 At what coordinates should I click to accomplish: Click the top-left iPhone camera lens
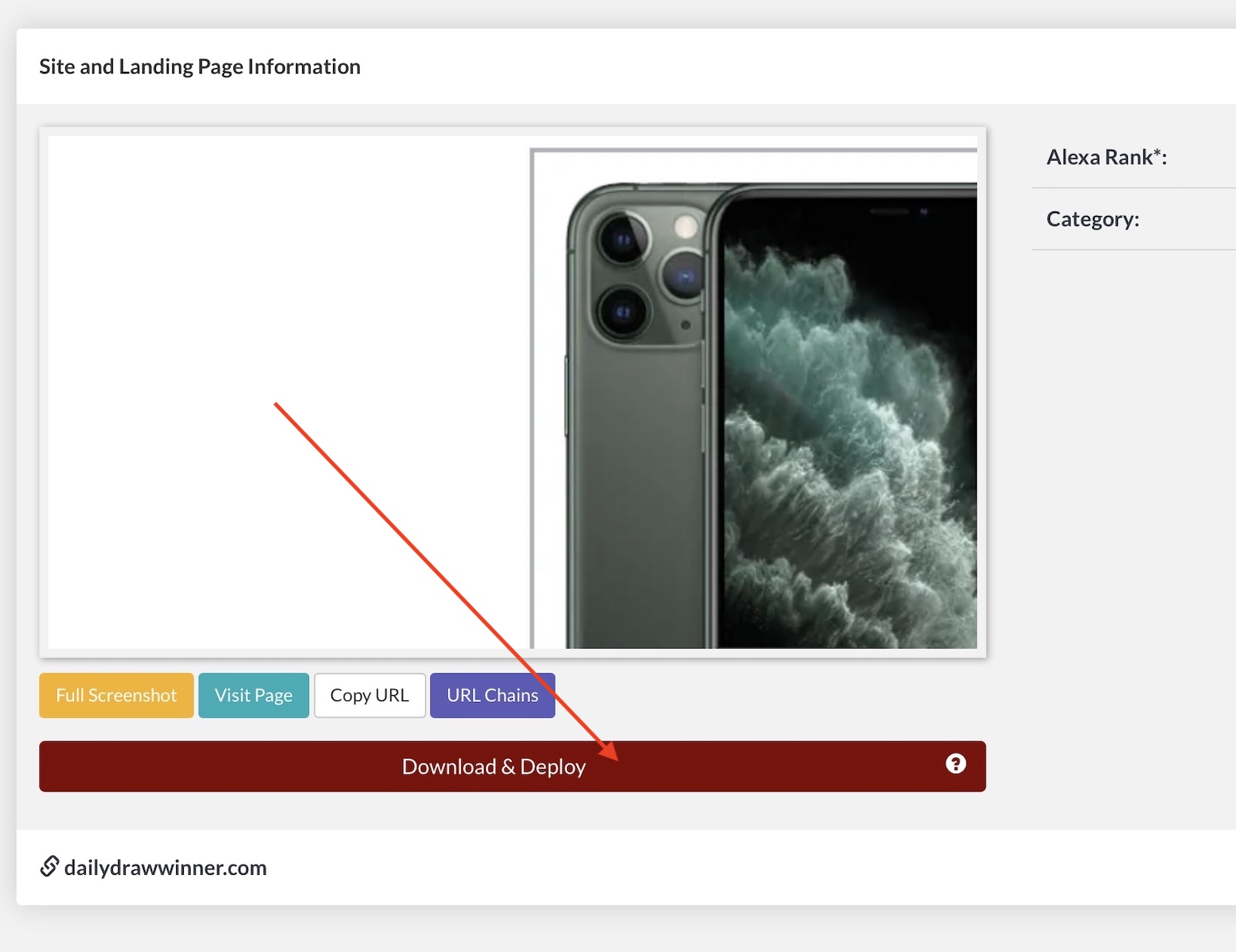click(x=623, y=239)
